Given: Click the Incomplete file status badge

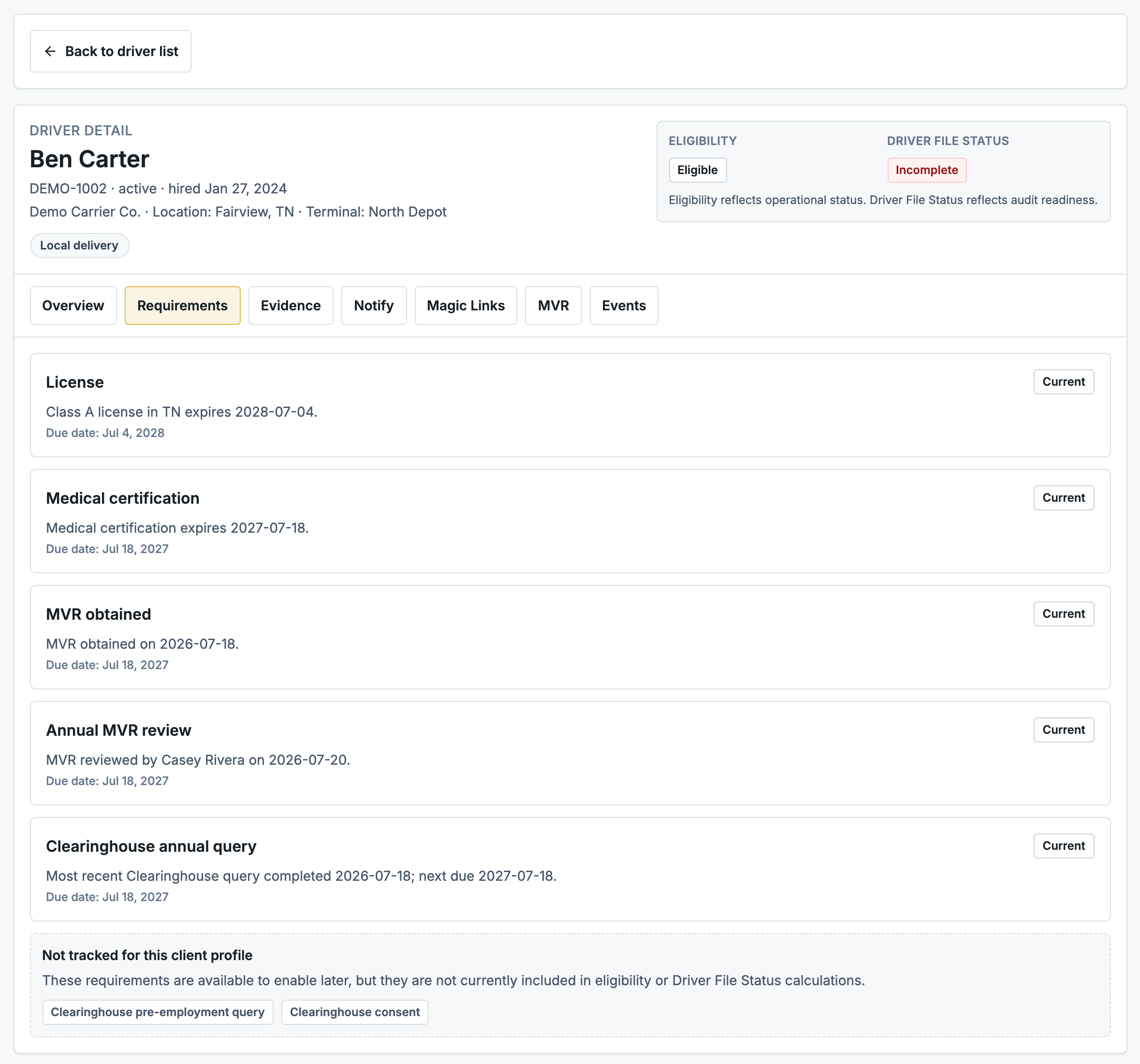Looking at the screenshot, I should [x=927, y=170].
